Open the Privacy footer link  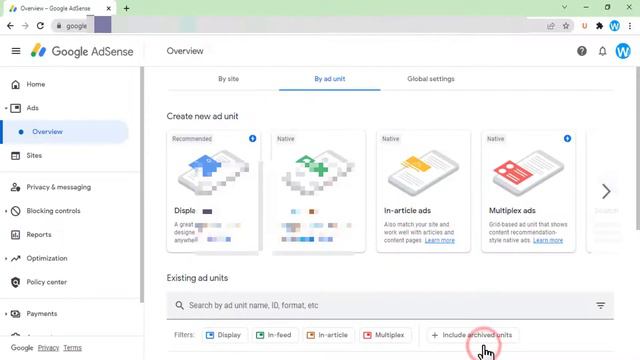48,348
